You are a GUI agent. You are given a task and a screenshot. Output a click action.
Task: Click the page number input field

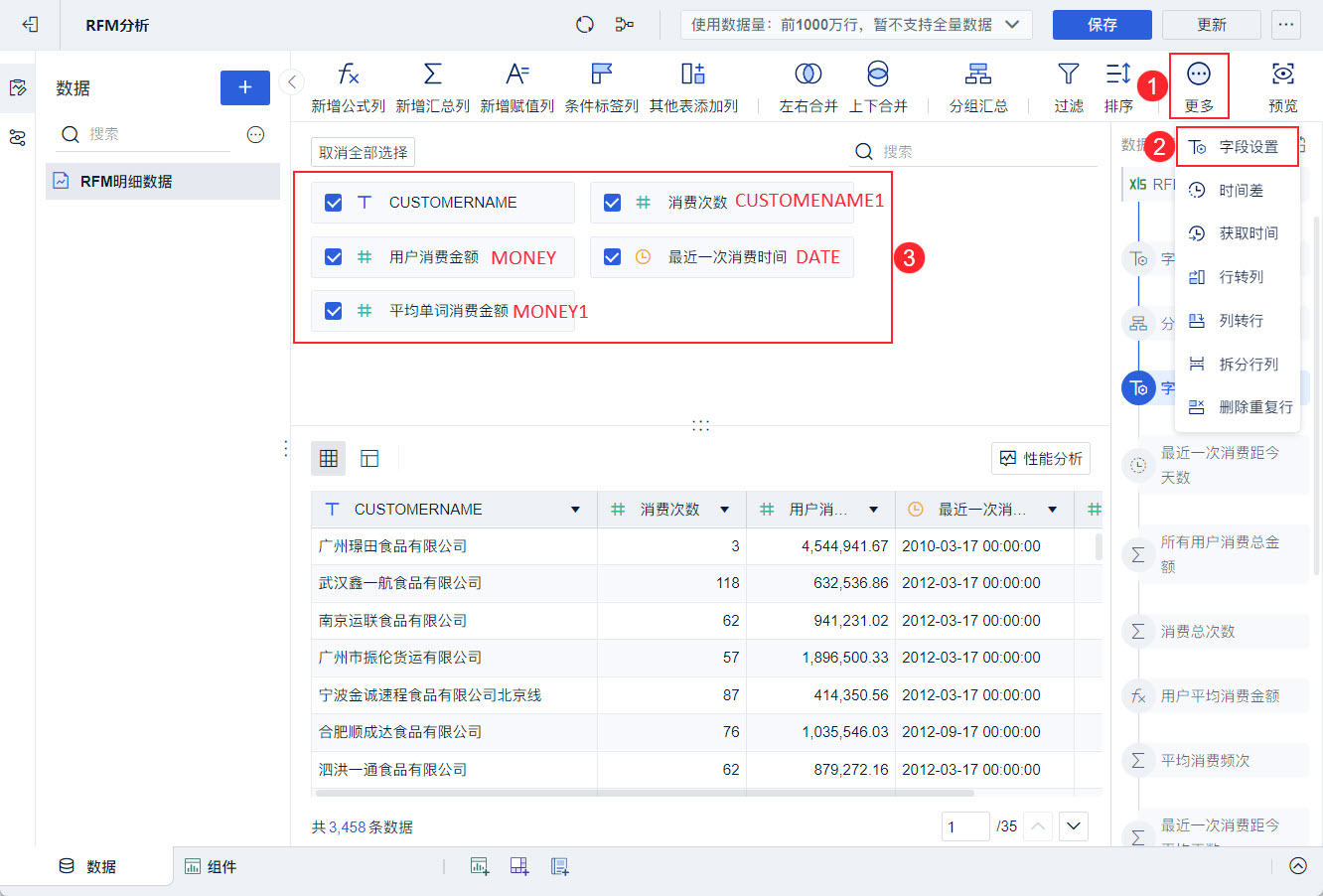pyautogui.click(x=965, y=826)
